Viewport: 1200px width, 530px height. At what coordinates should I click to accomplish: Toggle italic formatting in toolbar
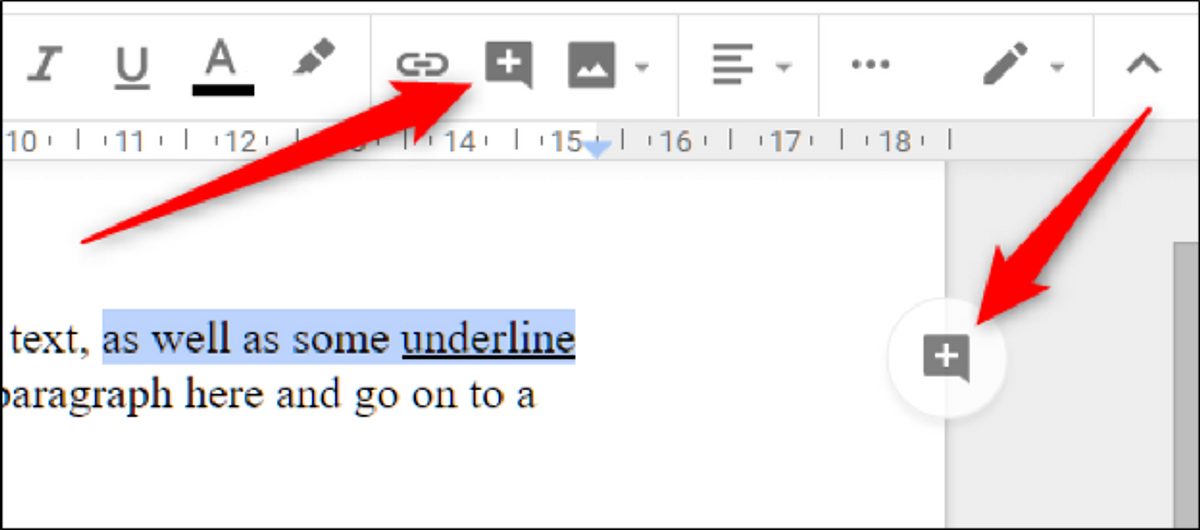point(44,66)
